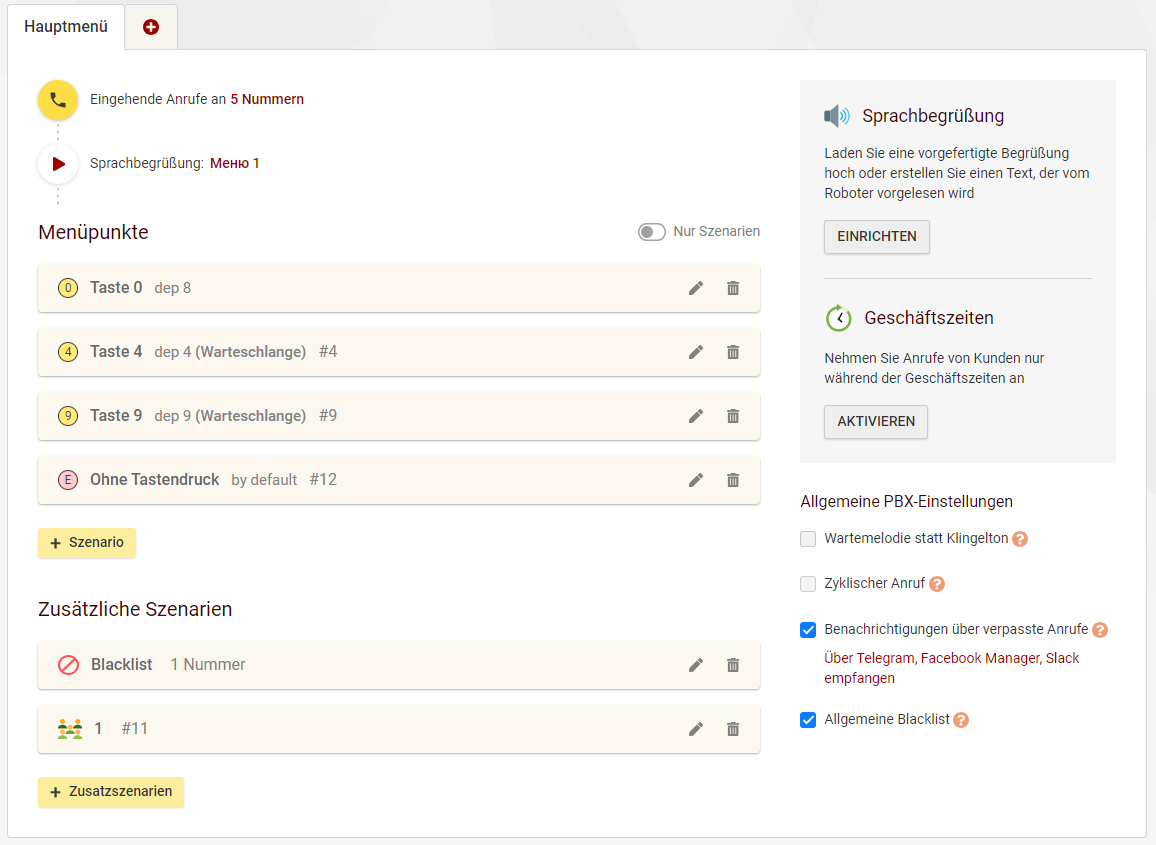Enable Wartemelodie statt Klingelton checkbox

[808, 539]
